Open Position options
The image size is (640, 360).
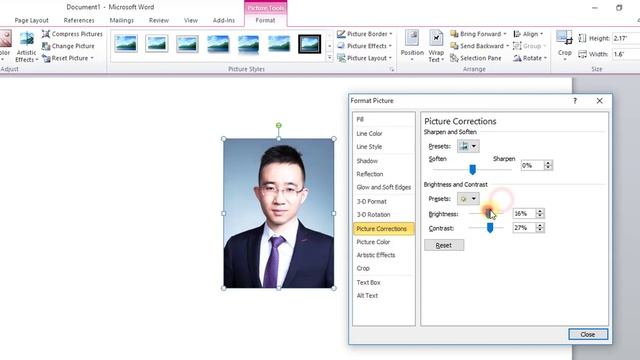pyautogui.click(x=412, y=46)
